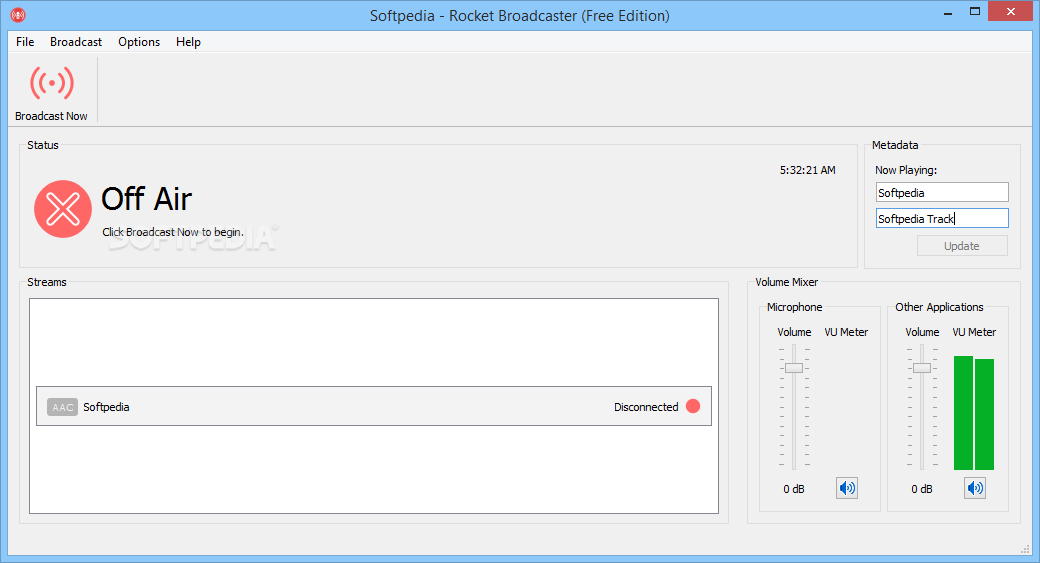This screenshot has width=1040, height=563.
Task: Click the AAC badge on Softpedia stream
Action: click(x=62, y=407)
